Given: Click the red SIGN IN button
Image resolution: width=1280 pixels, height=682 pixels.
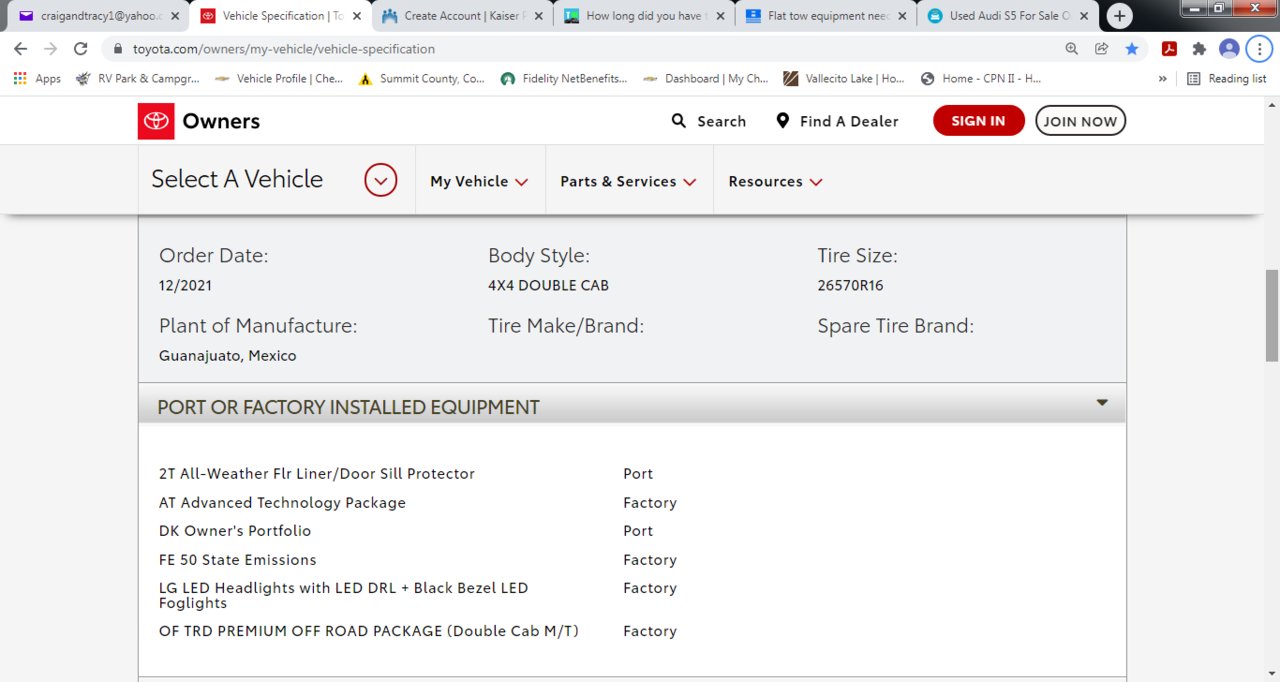Looking at the screenshot, I should pos(978,121).
